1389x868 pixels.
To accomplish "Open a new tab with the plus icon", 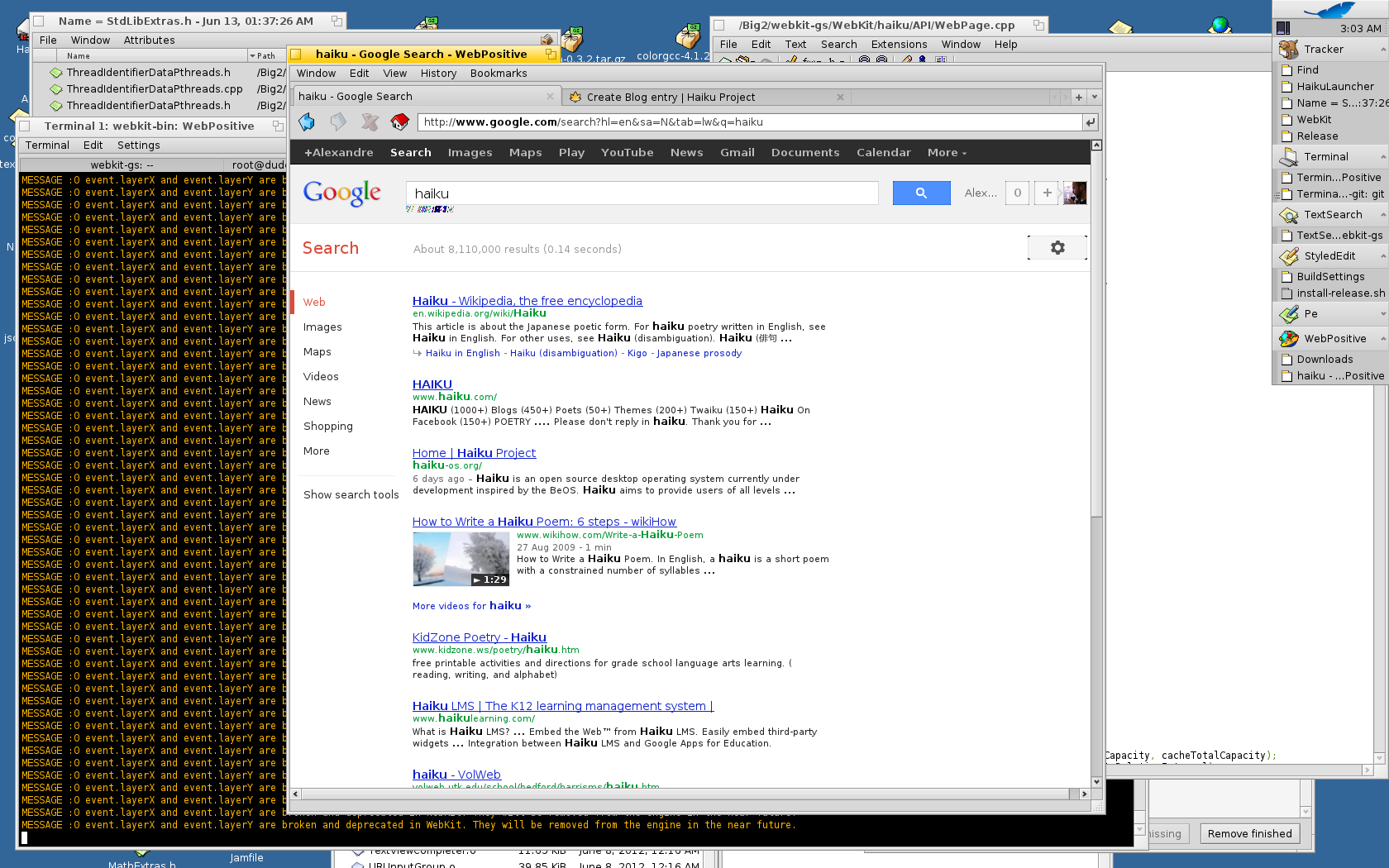I will point(1078,97).
